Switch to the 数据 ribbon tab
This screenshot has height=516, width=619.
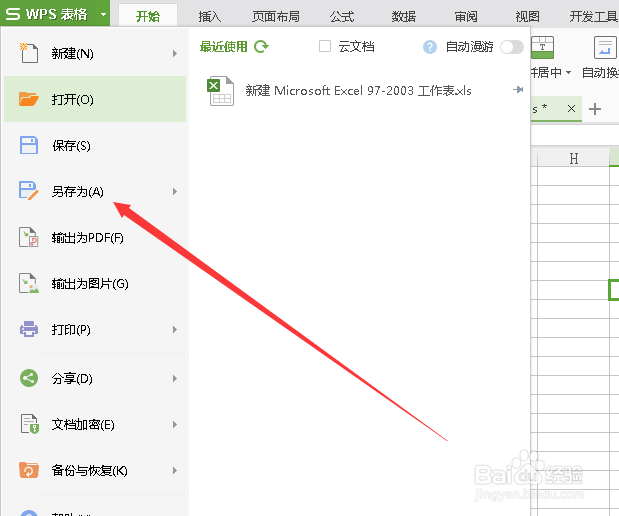[403, 16]
